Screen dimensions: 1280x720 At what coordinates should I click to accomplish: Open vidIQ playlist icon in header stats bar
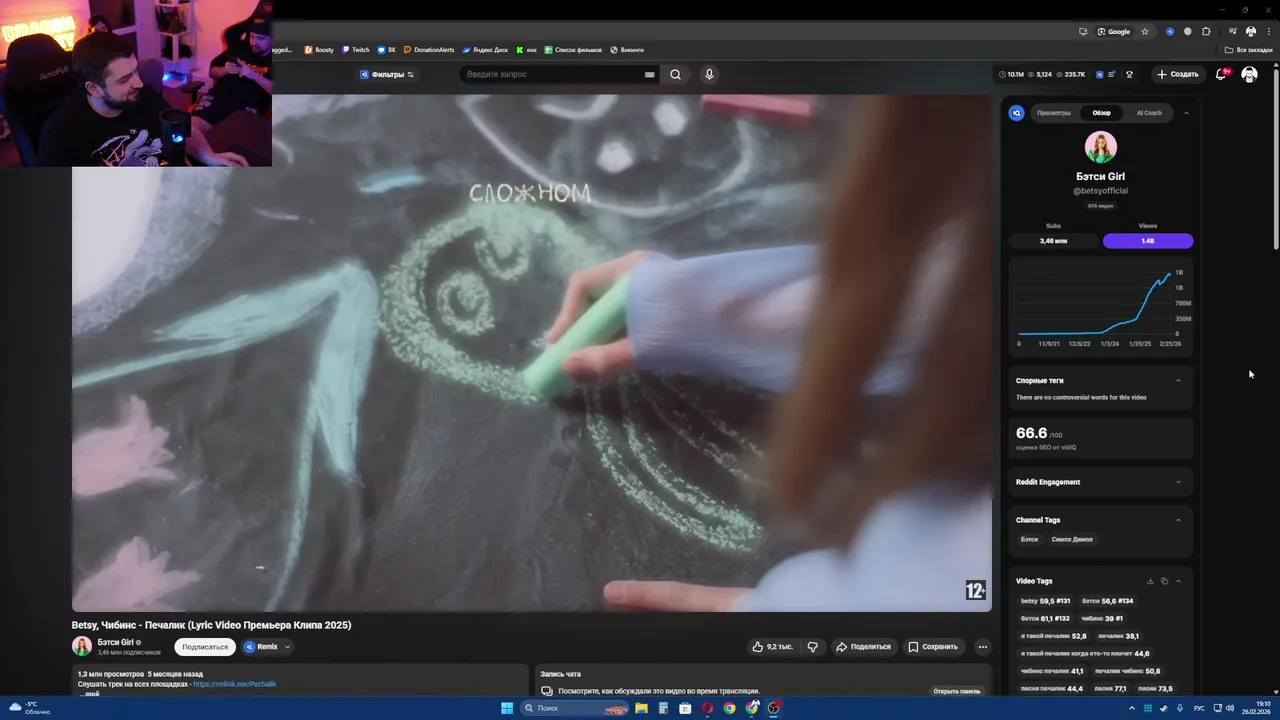pos(1113,74)
